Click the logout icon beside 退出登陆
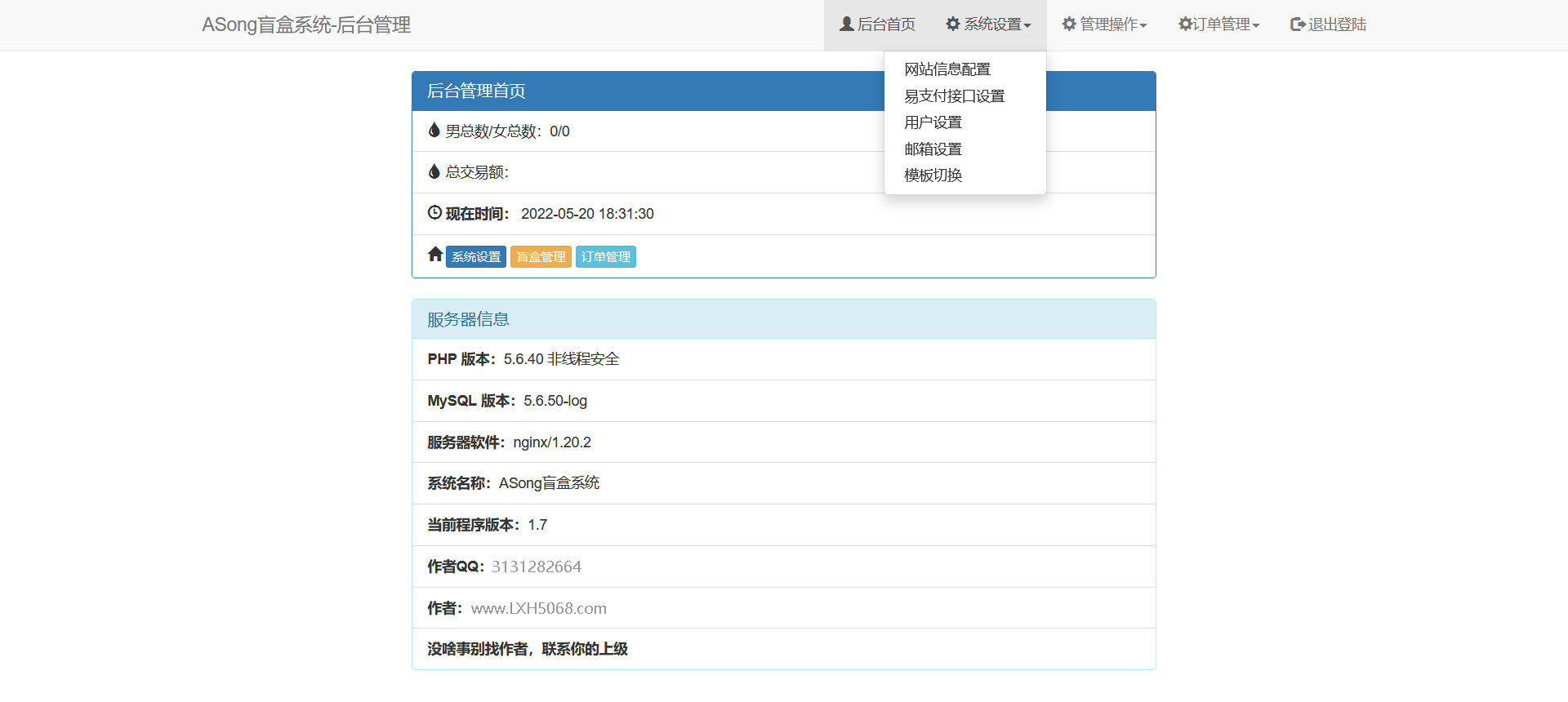This screenshot has width=1568, height=702. 1298,24
